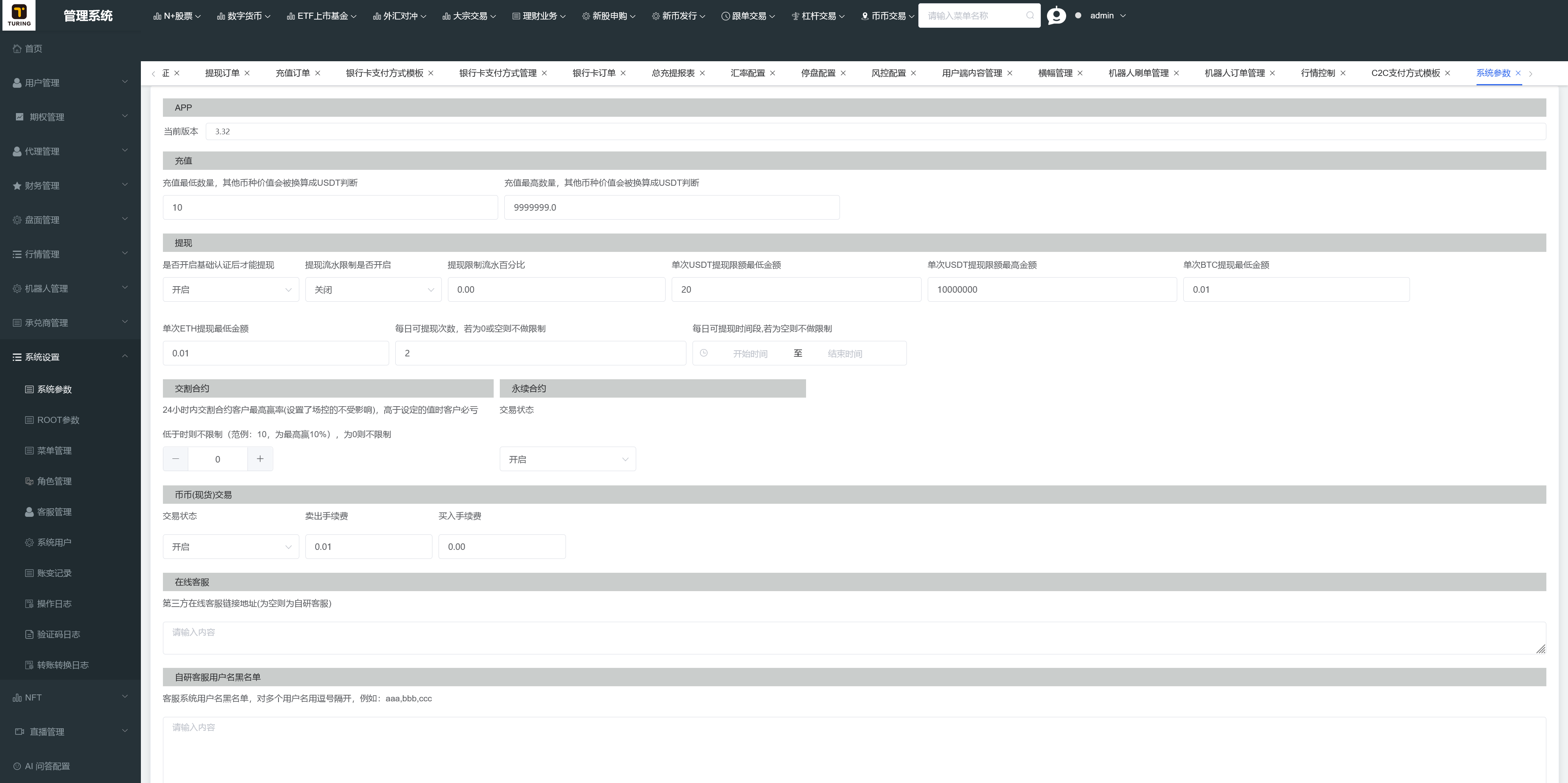Open 账变记录 in the sidebar
1568x783 pixels.
pos(70,573)
